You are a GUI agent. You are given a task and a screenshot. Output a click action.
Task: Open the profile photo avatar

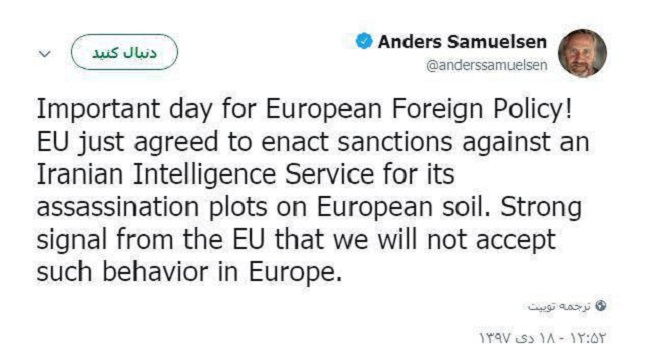[x=582, y=53]
